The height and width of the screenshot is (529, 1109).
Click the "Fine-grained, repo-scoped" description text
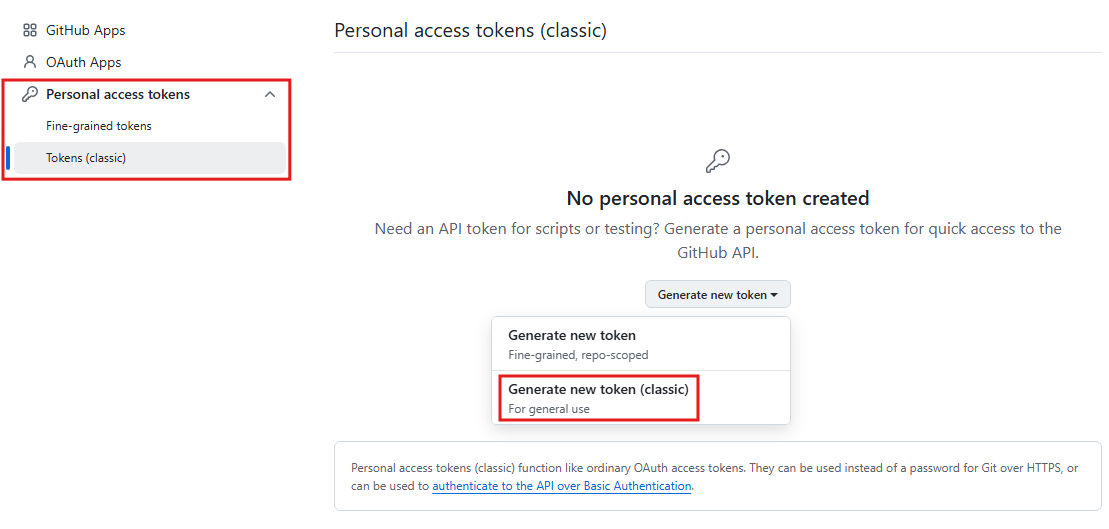point(579,355)
